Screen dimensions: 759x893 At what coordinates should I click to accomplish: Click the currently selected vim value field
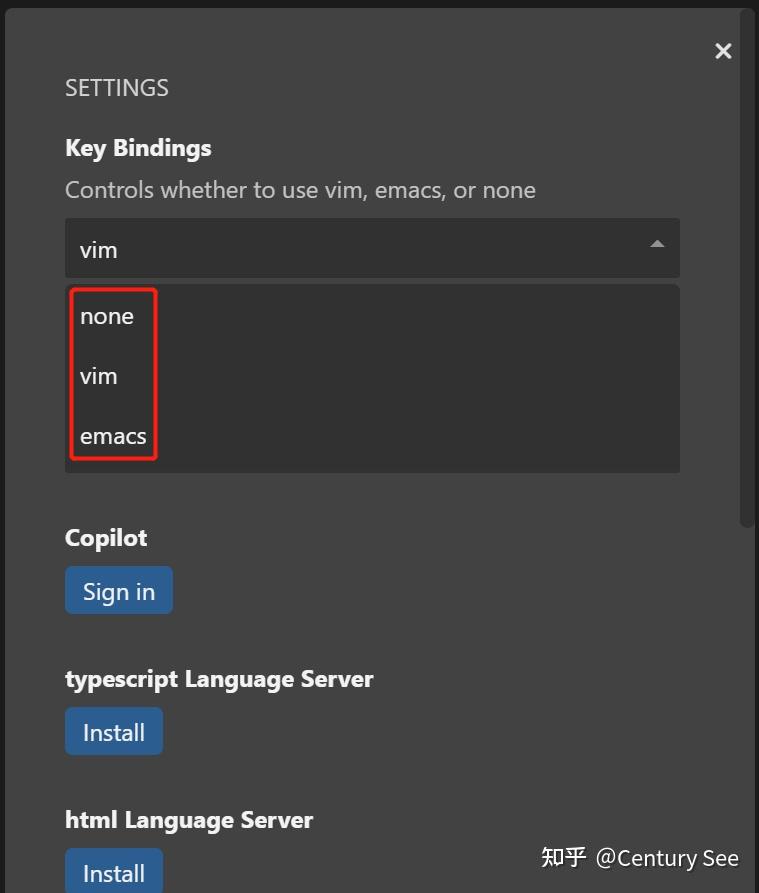tap(98, 249)
